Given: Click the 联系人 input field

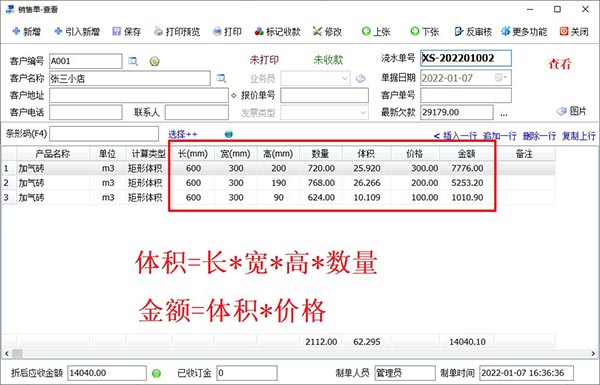Looking at the screenshot, I should [197, 113].
